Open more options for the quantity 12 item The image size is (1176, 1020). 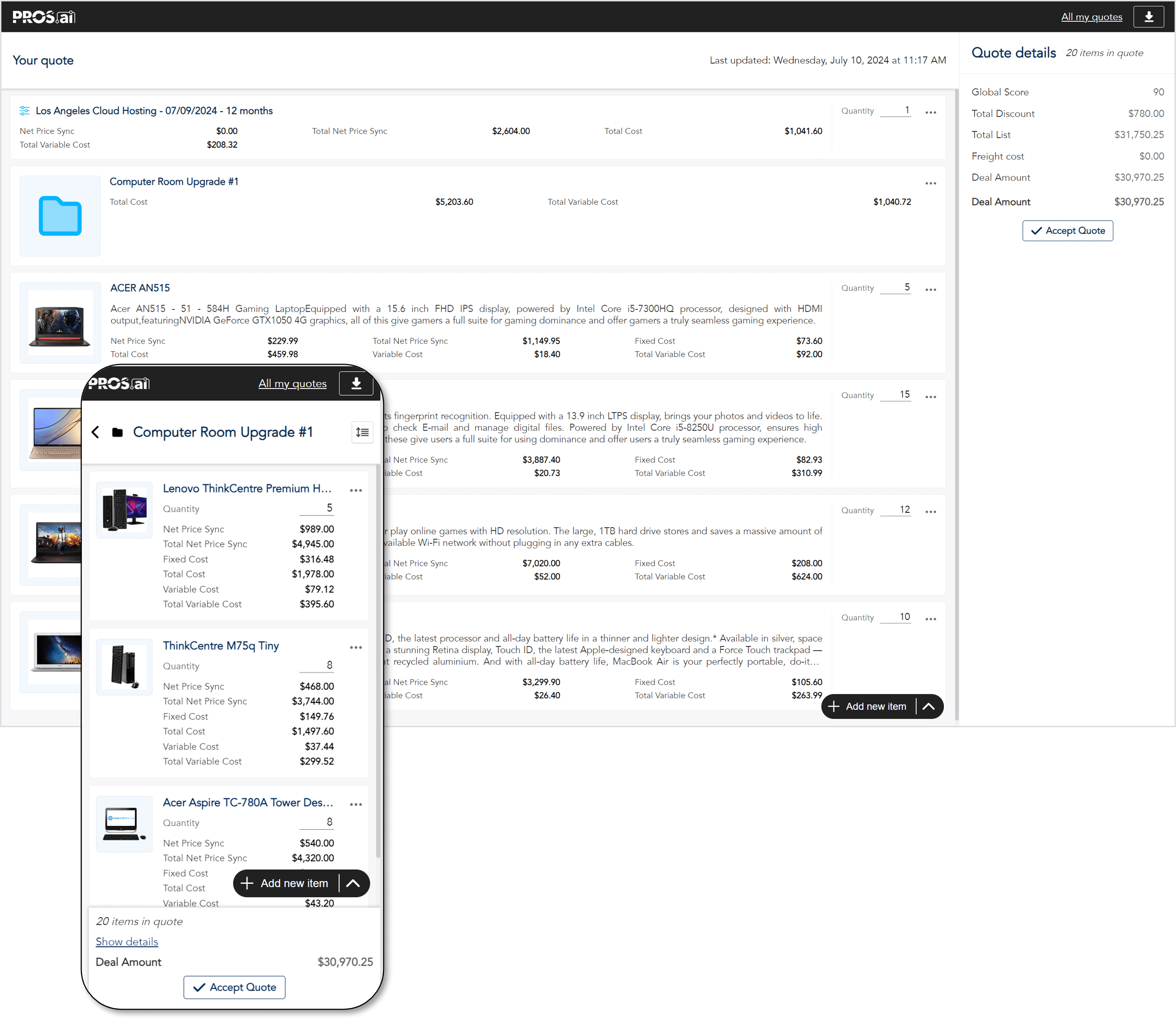point(931,512)
